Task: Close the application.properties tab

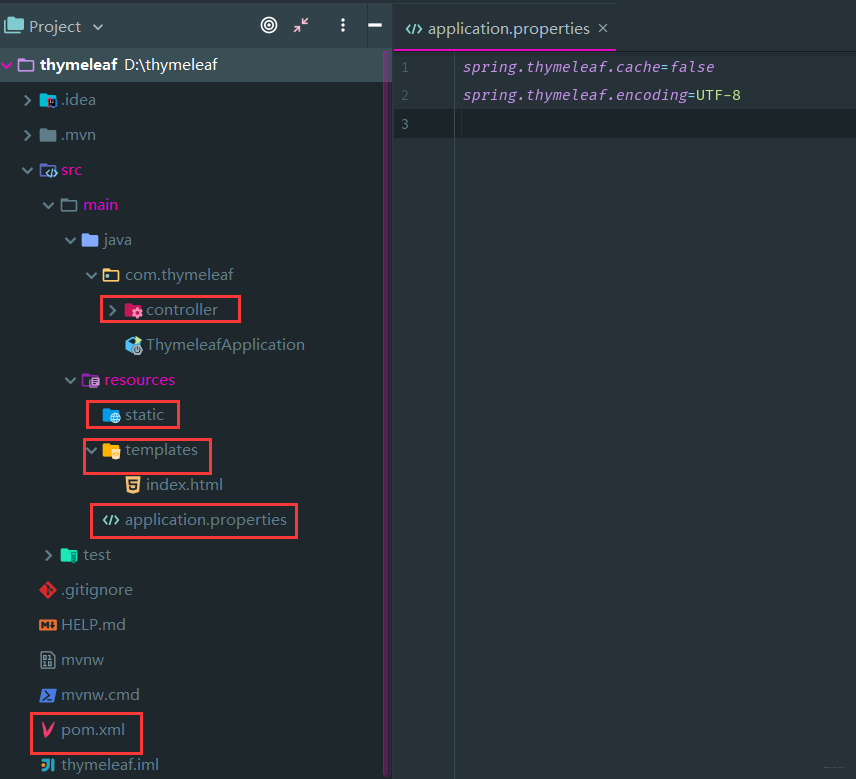Action: pos(603,28)
